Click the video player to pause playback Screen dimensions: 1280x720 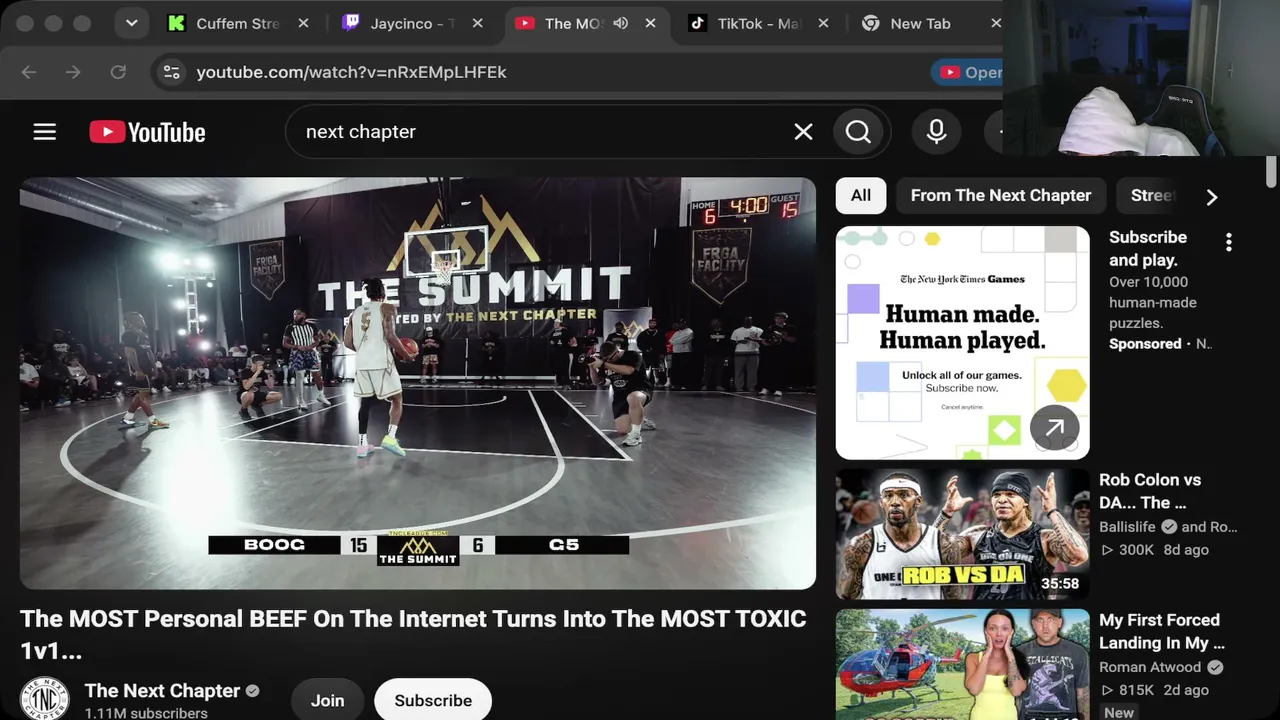point(418,383)
